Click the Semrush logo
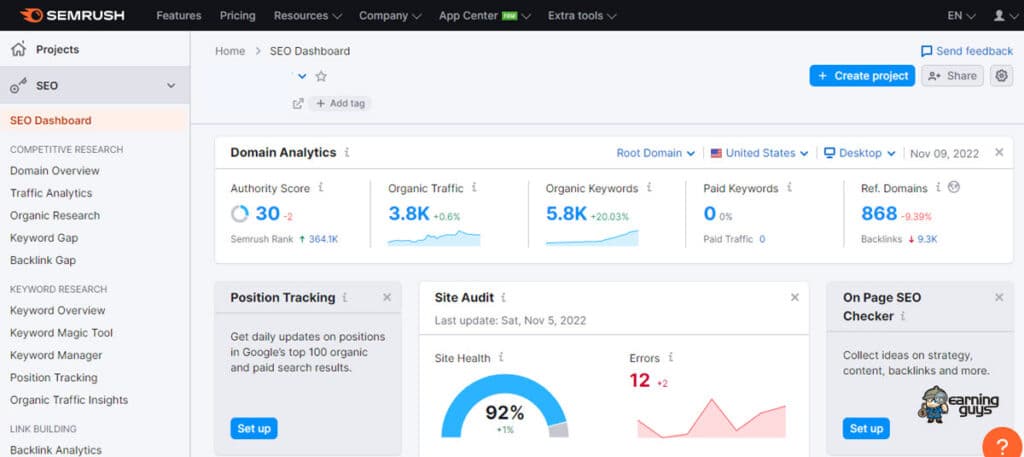The height and width of the screenshot is (457, 1024). point(72,15)
